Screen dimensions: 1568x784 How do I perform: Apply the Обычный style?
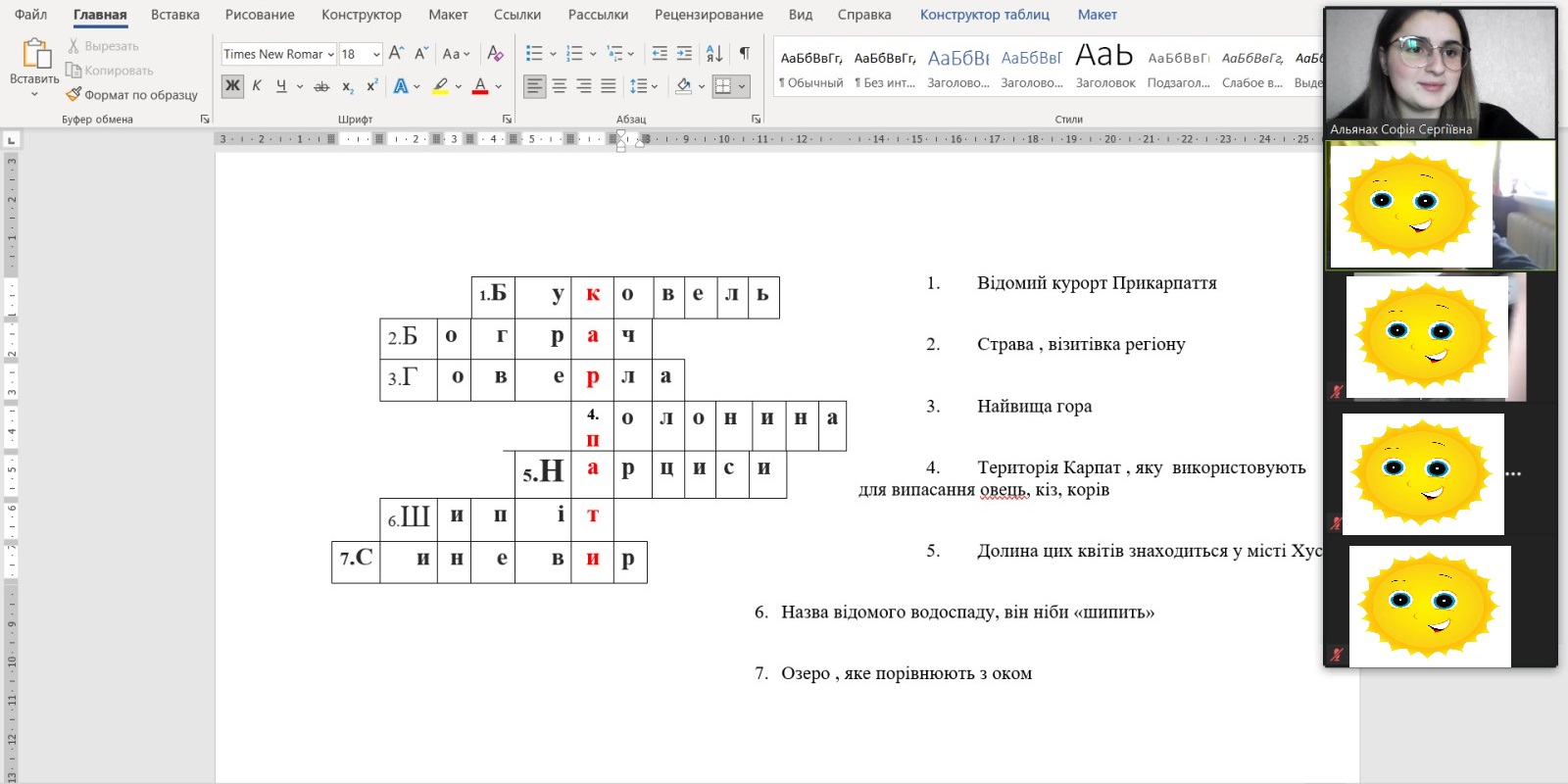[811, 69]
